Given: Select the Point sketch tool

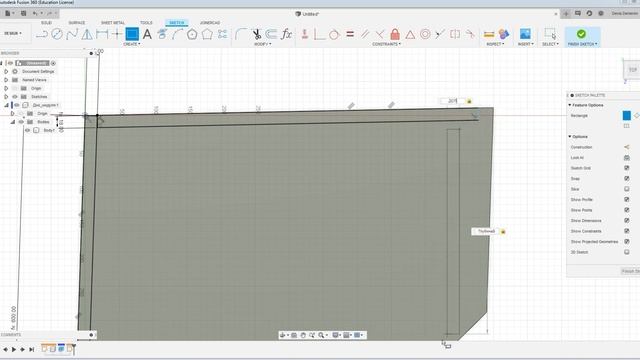Looking at the screenshot, I should tap(117, 34).
